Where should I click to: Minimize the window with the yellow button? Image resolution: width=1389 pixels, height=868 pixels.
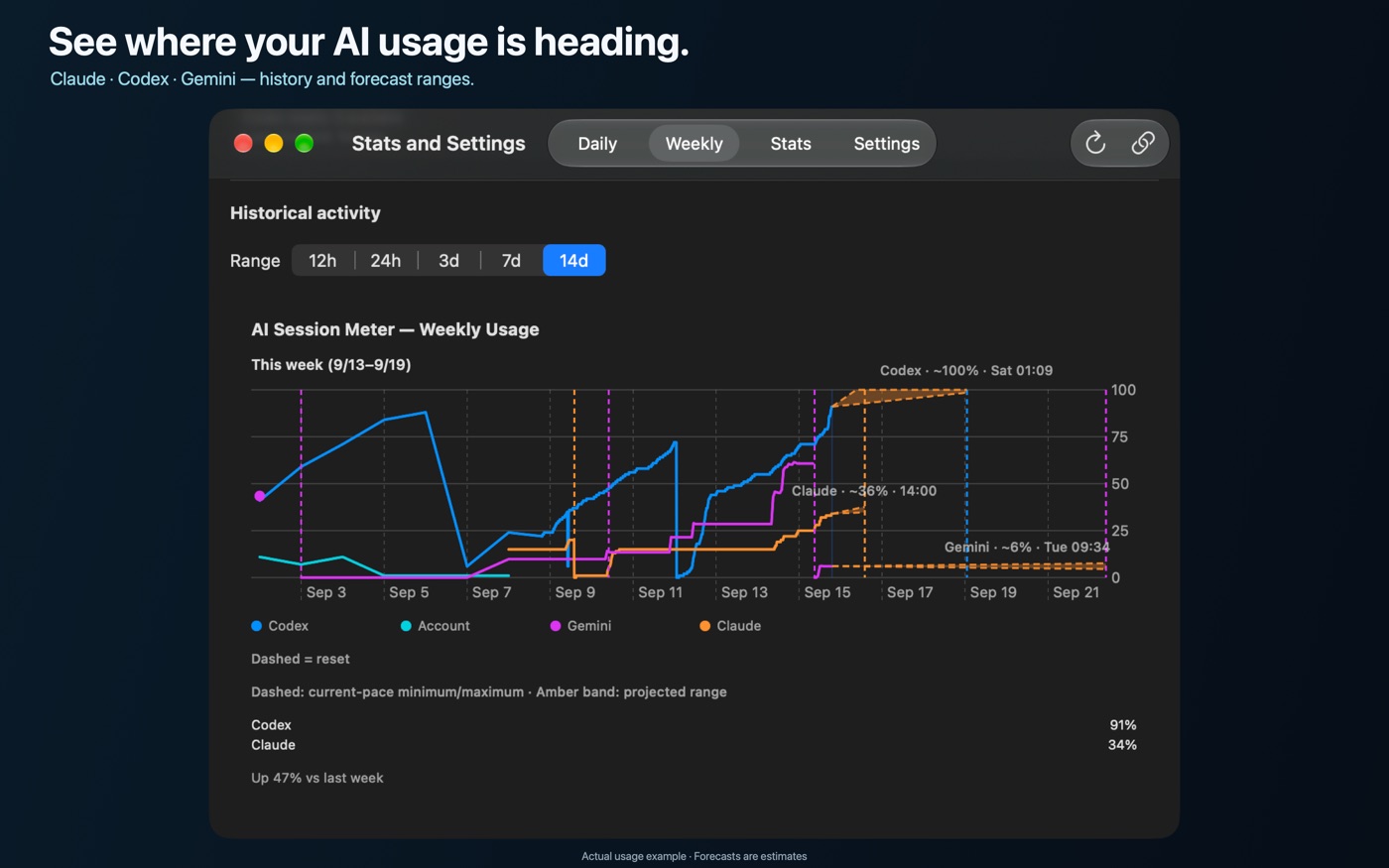click(274, 143)
